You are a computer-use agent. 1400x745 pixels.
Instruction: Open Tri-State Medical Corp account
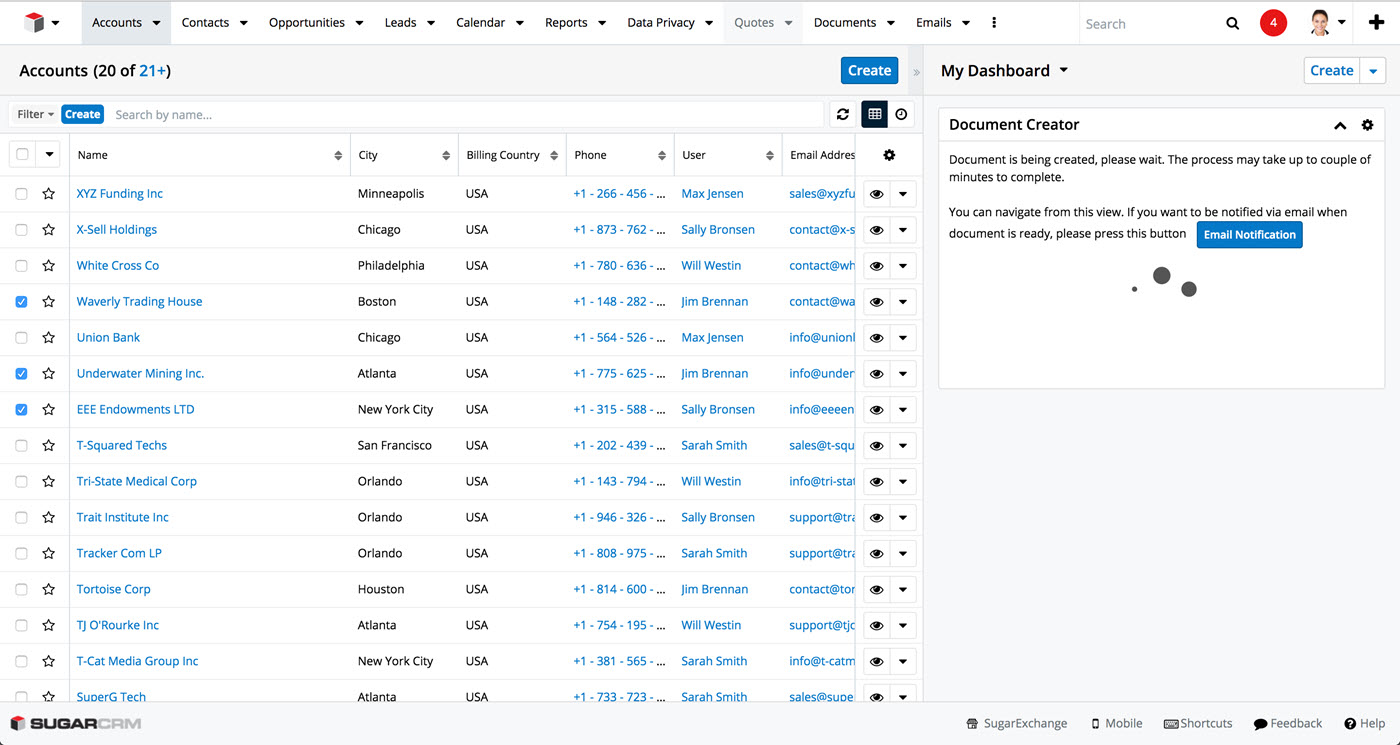(137, 482)
